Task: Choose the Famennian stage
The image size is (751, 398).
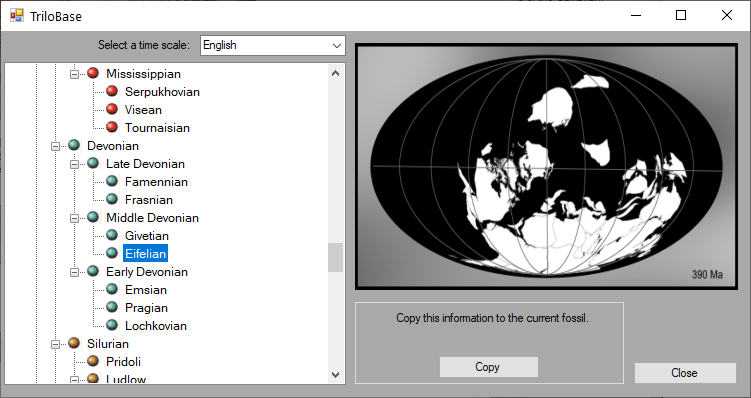Action: click(x=156, y=182)
